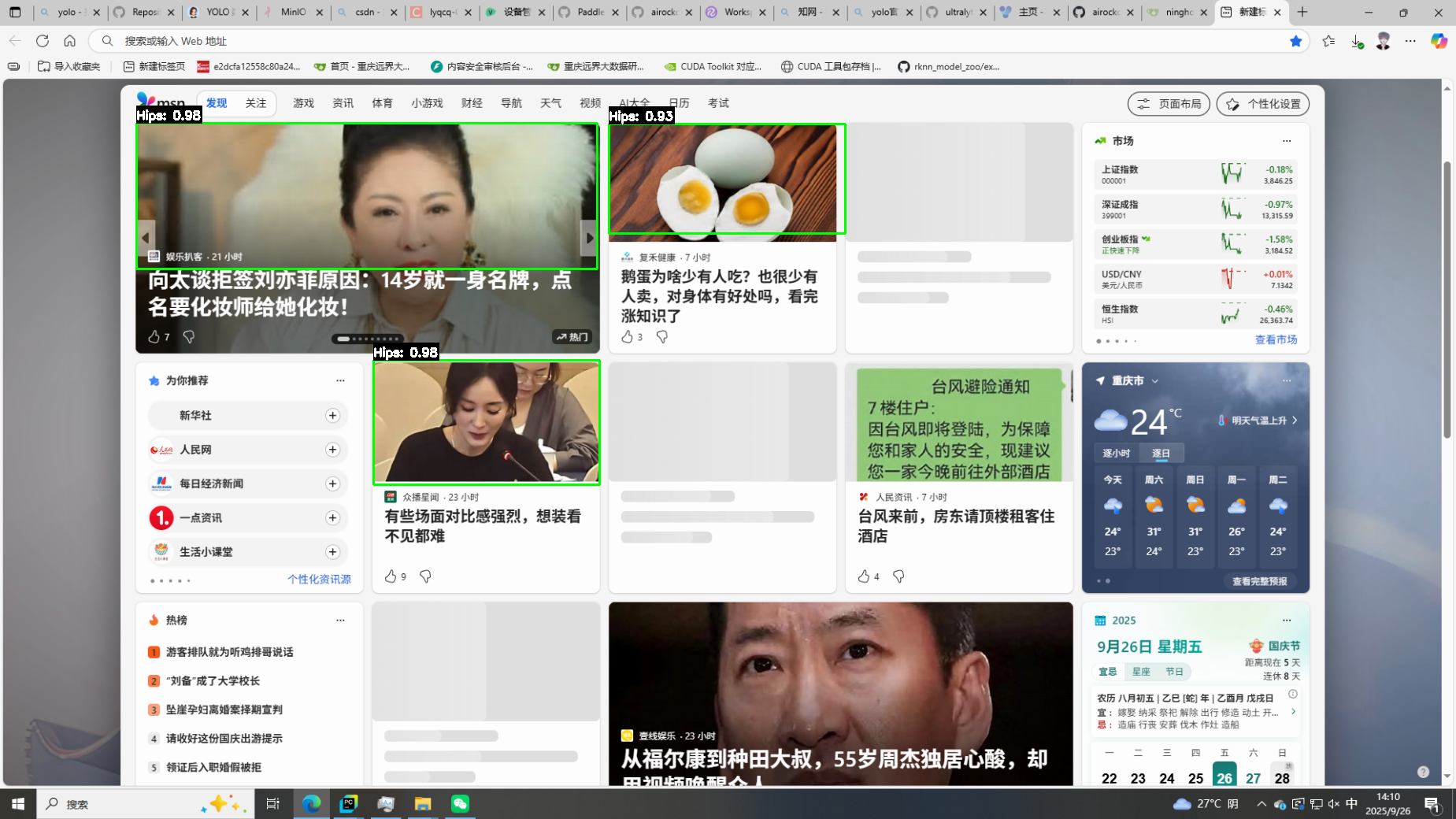The height and width of the screenshot is (819, 1456).
Task: Click the favorites star in address bar
Action: 1295,41
